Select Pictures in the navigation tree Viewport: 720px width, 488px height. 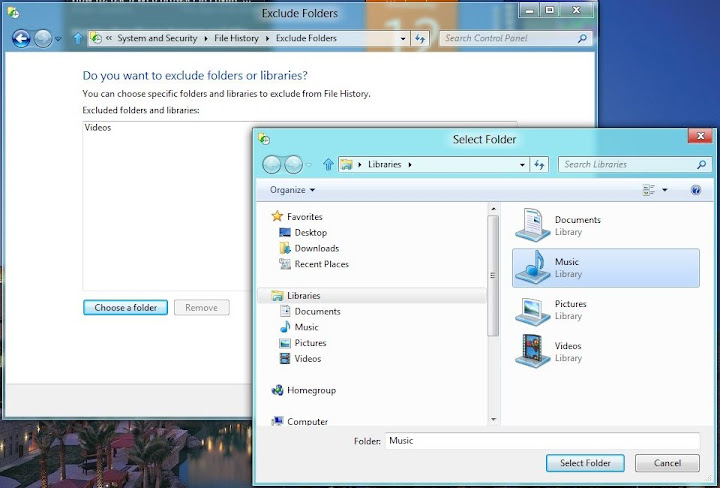pyautogui.click(x=303, y=343)
